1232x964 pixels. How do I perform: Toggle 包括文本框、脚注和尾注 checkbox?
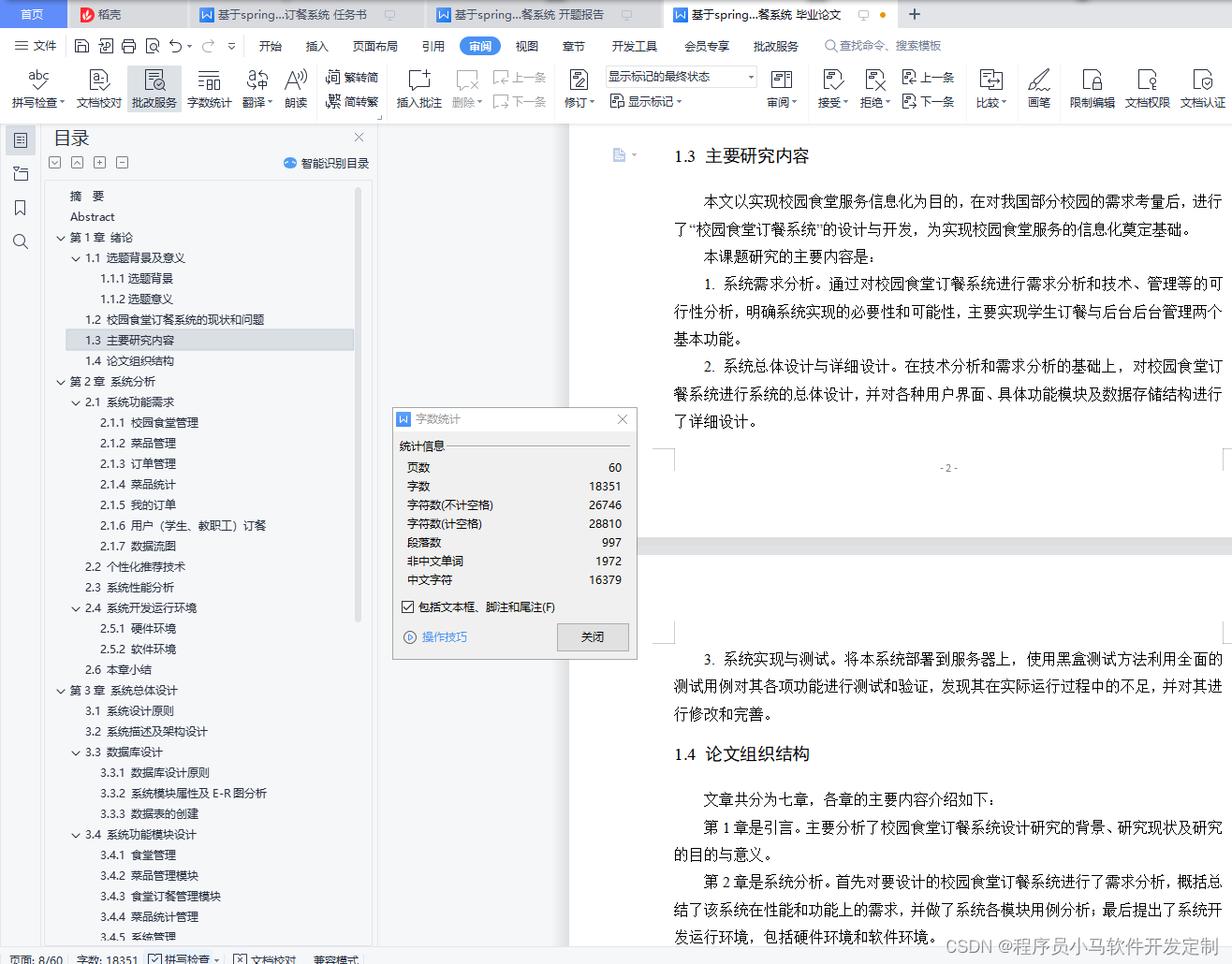pyautogui.click(x=408, y=606)
